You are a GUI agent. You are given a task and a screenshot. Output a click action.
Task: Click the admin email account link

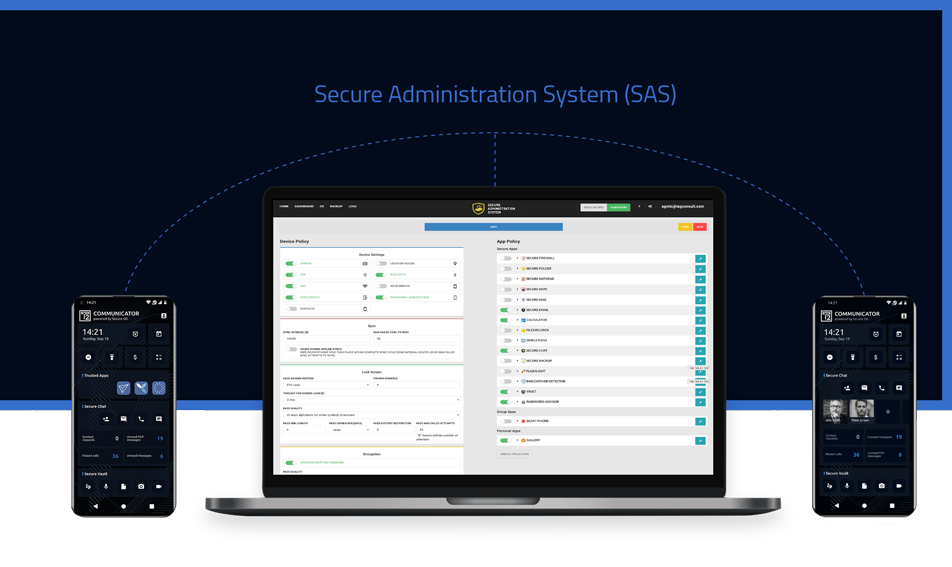[682, 206]
